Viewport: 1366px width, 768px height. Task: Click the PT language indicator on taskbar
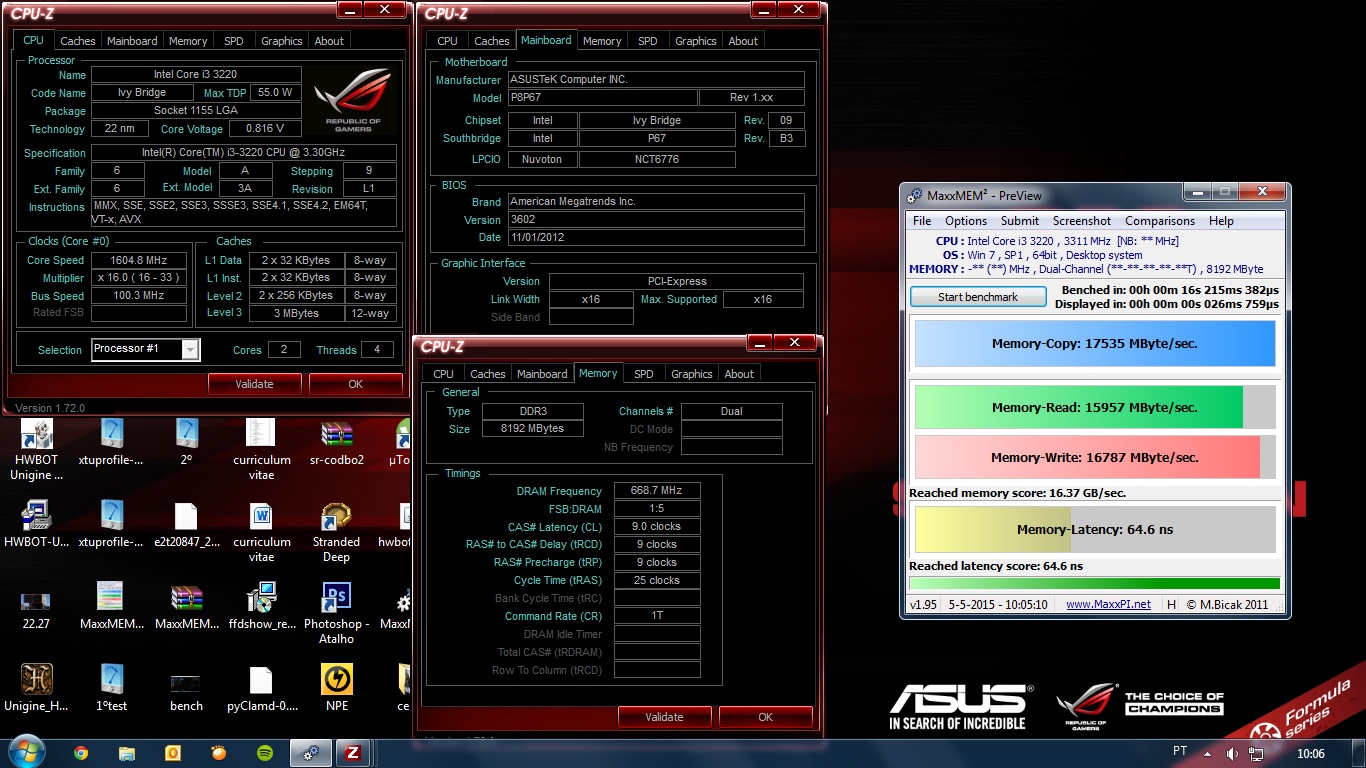tap(1180, 751)
